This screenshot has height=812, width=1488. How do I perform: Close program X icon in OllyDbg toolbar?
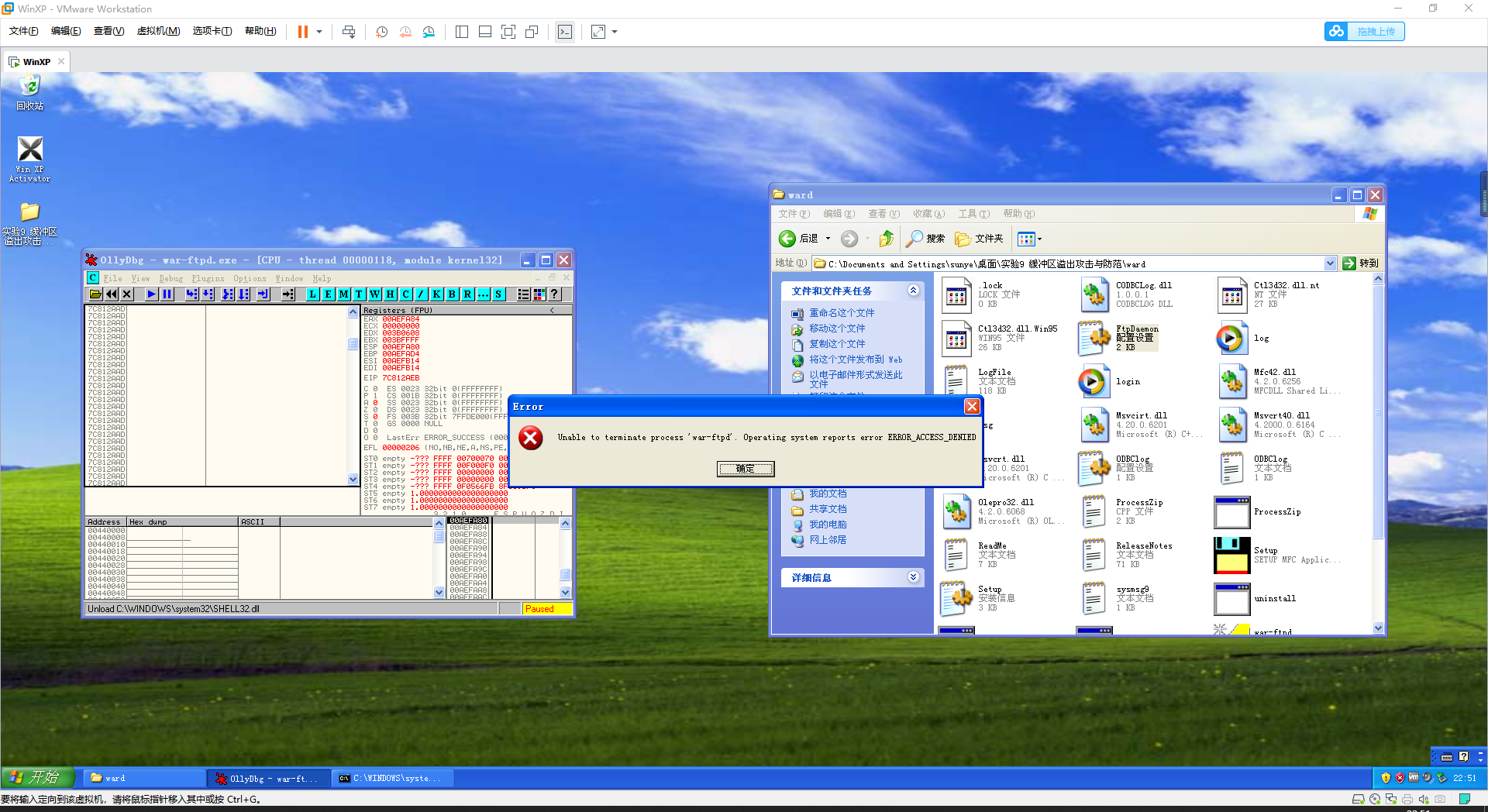[127, 294]
